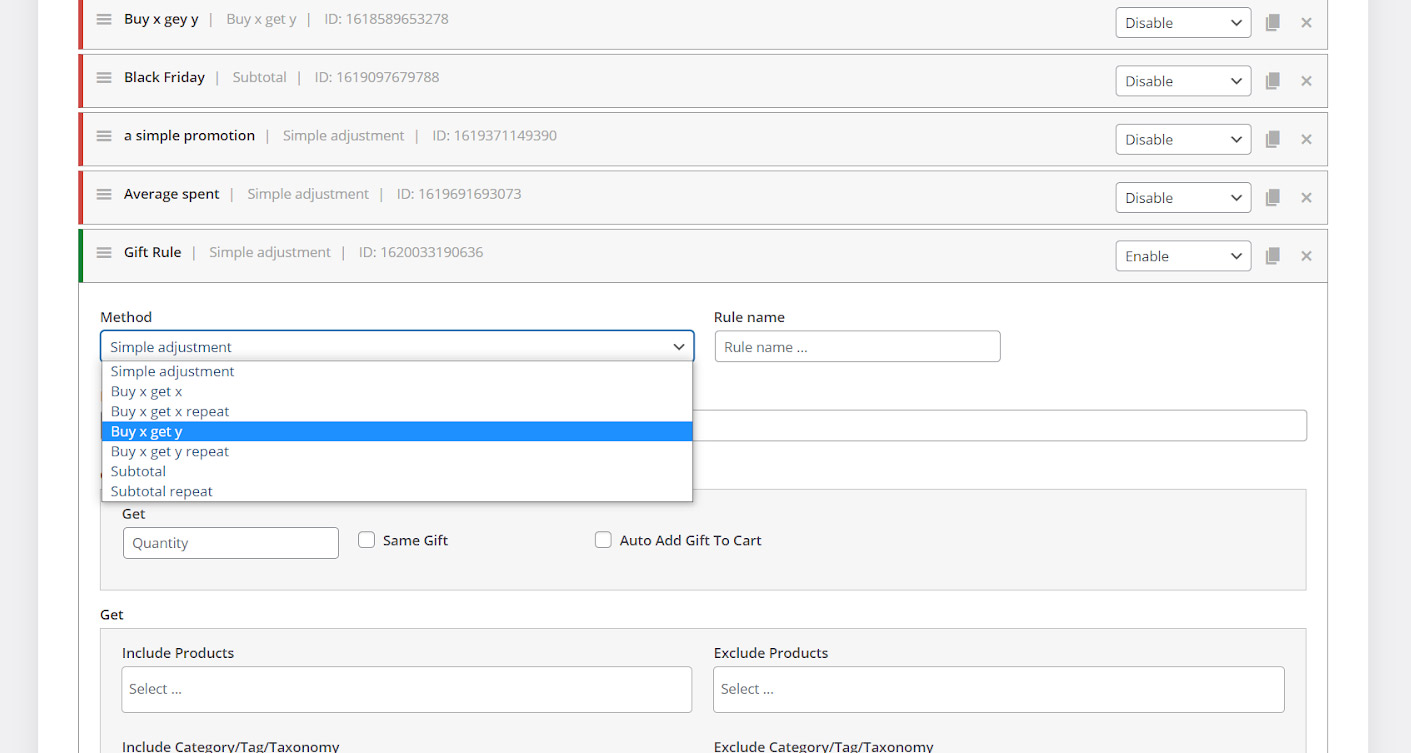Click drag handle of Gift Rule
Image resolution: width=1411 pixels, height=753 pixels.
click(104, 253)
